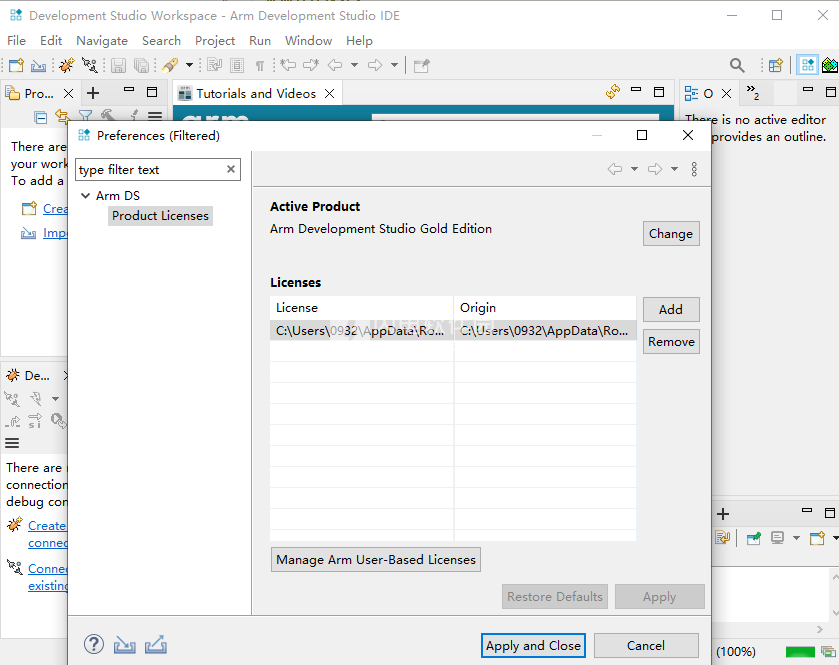The width and height of the screenshot is (839, 665).
Task: Click the New Project wizard toolbar icon
Action: 16,65
